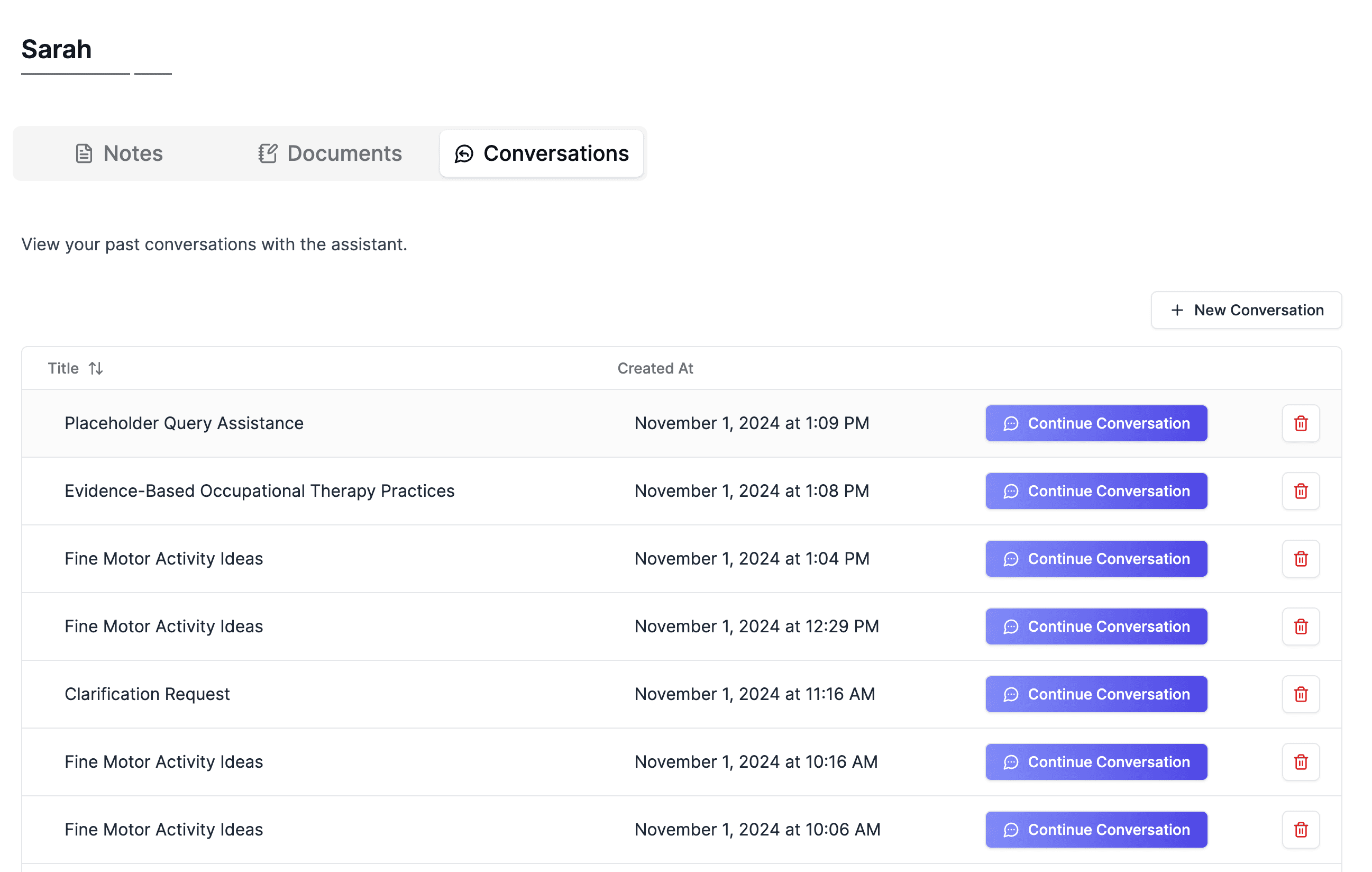Continue the Clarification Request conversation
Viewport: 1372px width, 872px height.
(1096, 694)
